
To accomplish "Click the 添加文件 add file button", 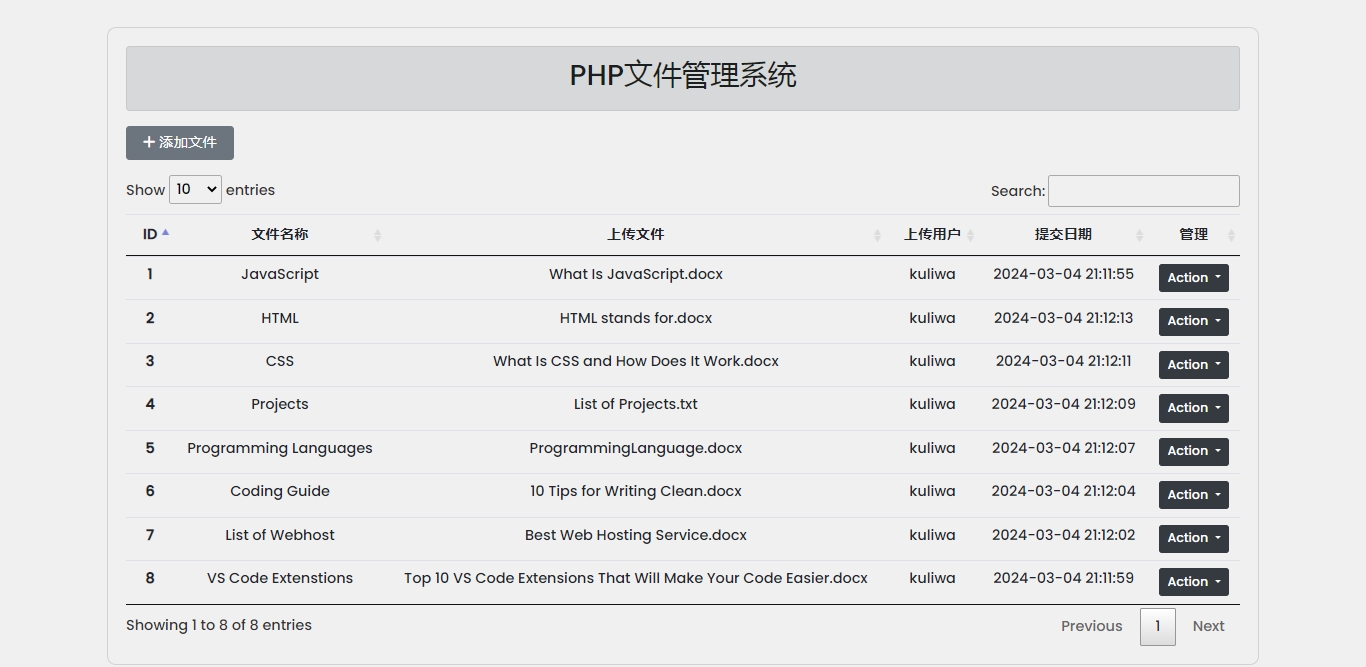I will [x=180, y=143].
